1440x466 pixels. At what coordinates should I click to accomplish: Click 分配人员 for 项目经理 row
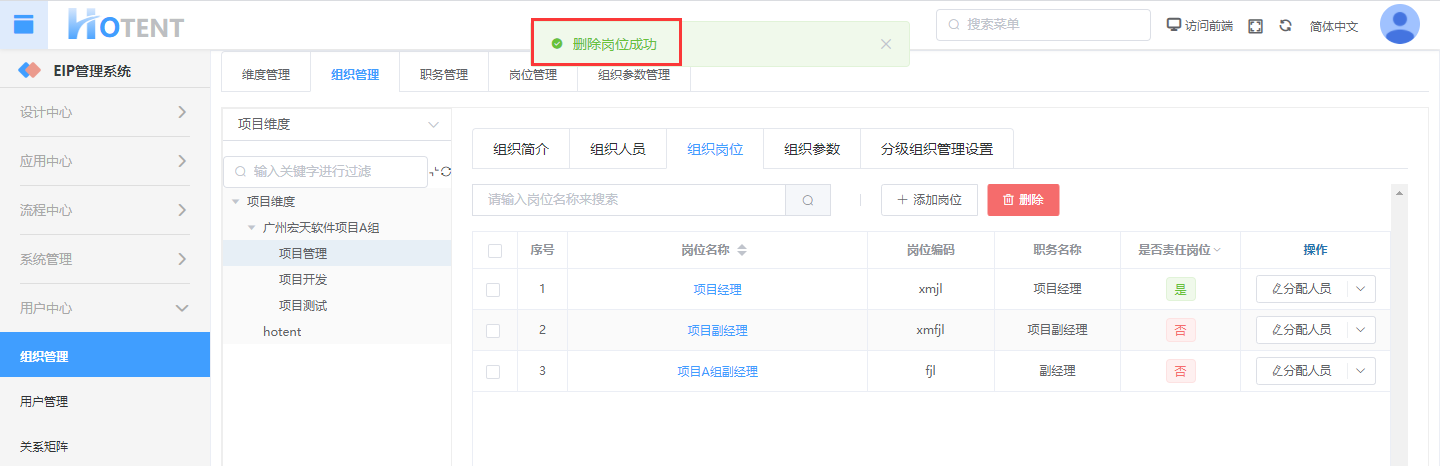click(x=1302, y=289)
